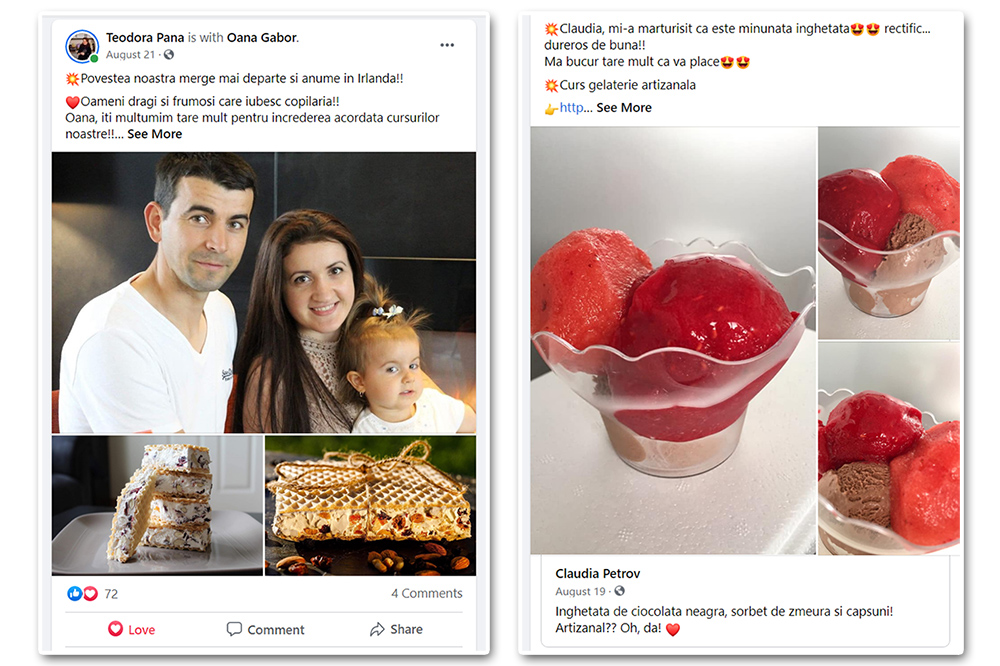
Task: Open the 4 Comments list
Action: click(427, 593)
